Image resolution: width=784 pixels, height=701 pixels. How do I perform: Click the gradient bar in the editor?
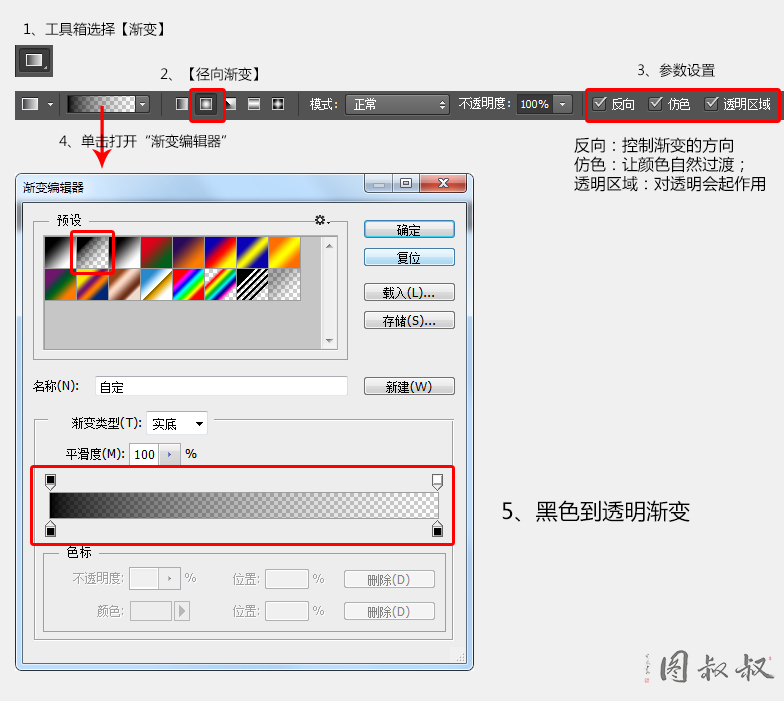pyautogui.click(x=244, y=506)
